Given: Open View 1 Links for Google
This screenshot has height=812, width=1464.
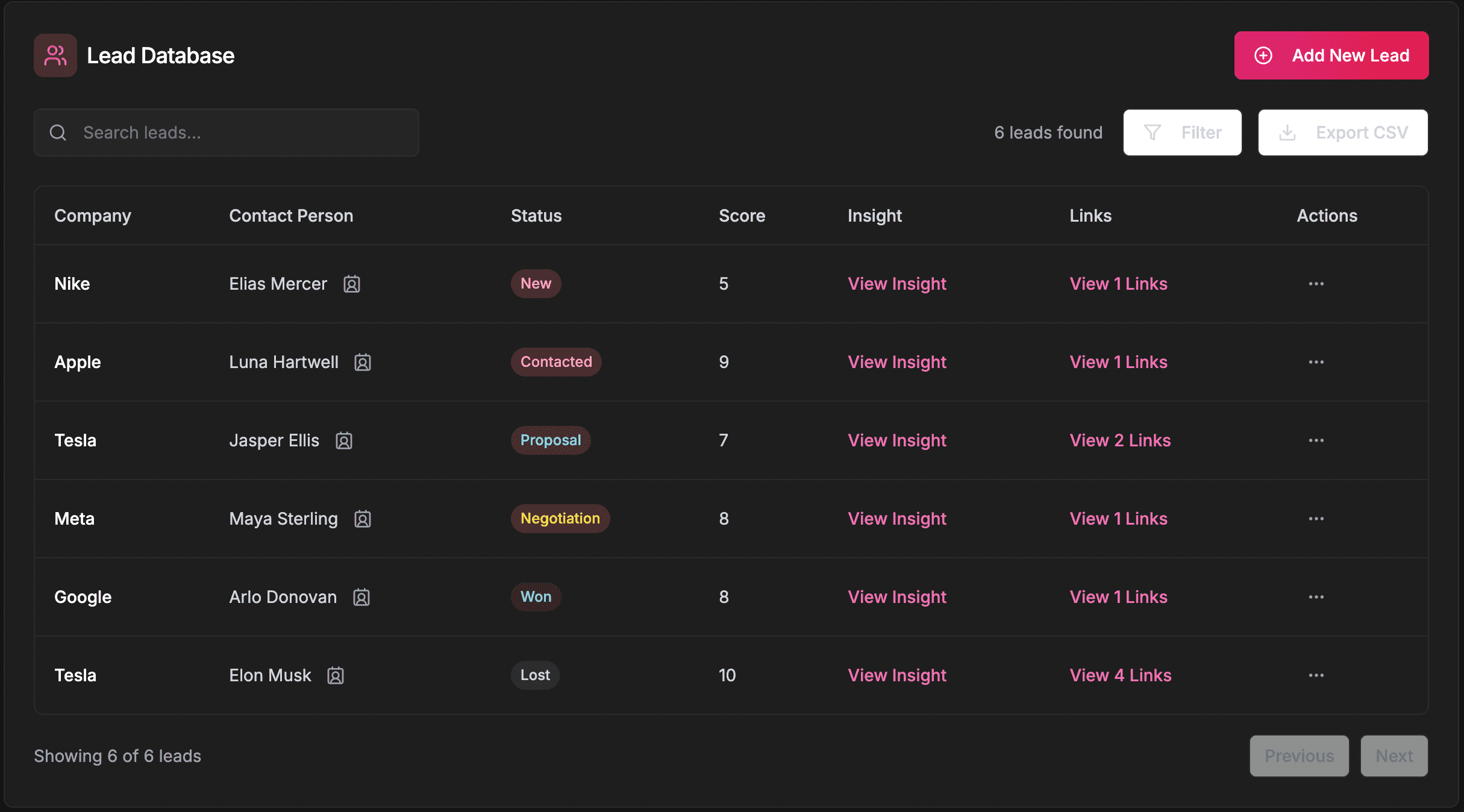Looking at the screenshot, I should point(1119,597).
